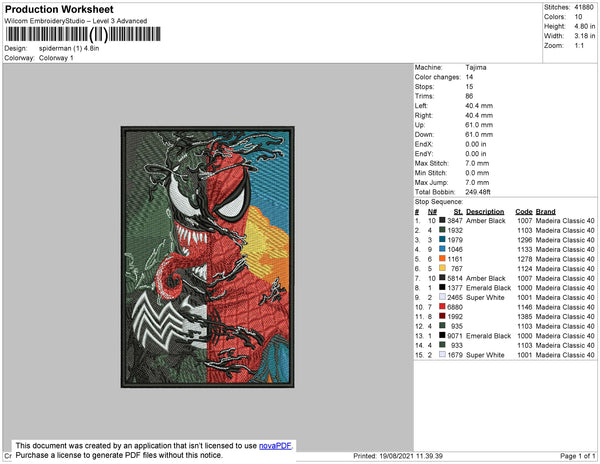Select the green swatch for stop 12
600x464 pixels.
442,326
